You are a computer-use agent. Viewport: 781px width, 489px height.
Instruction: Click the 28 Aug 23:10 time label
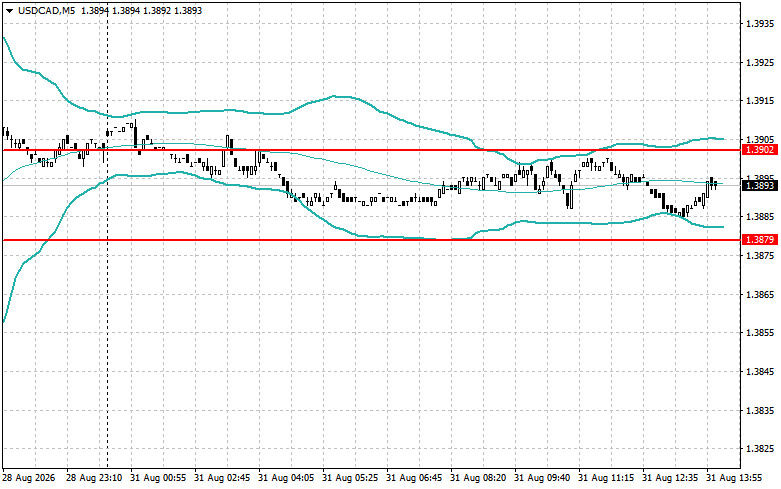(94, 478)
